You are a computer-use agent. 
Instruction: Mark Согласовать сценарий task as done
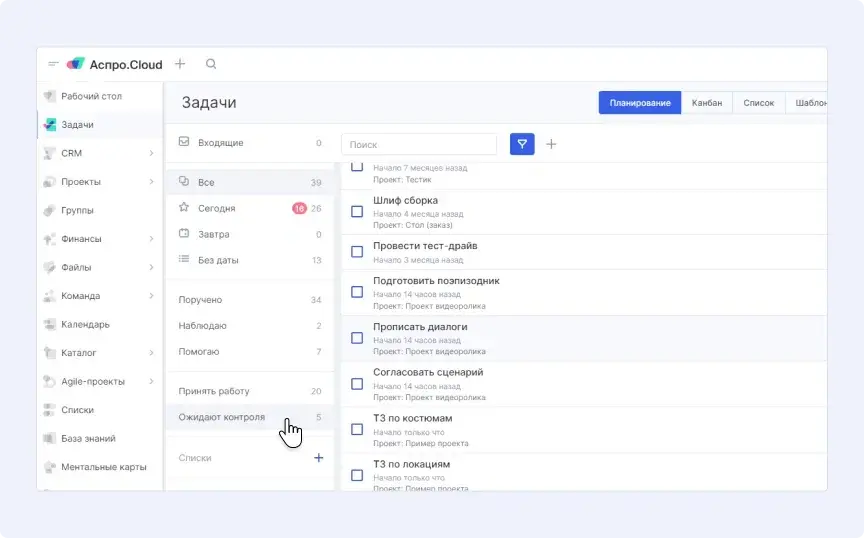[357, 384]
